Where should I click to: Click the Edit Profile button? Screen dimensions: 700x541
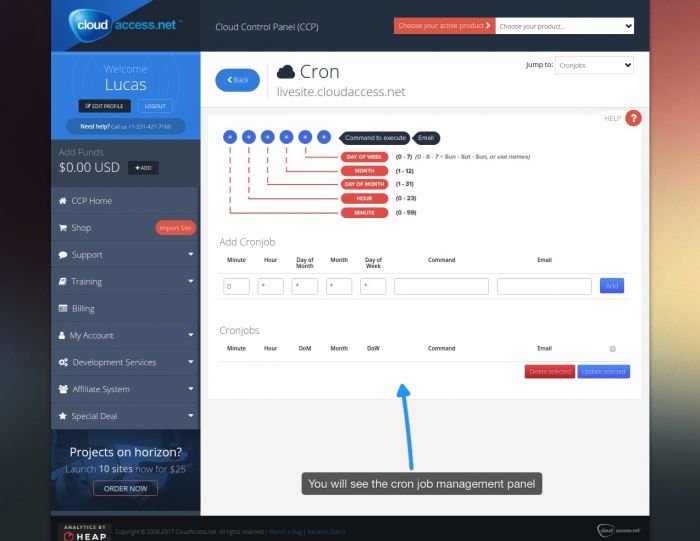[104, 106]
